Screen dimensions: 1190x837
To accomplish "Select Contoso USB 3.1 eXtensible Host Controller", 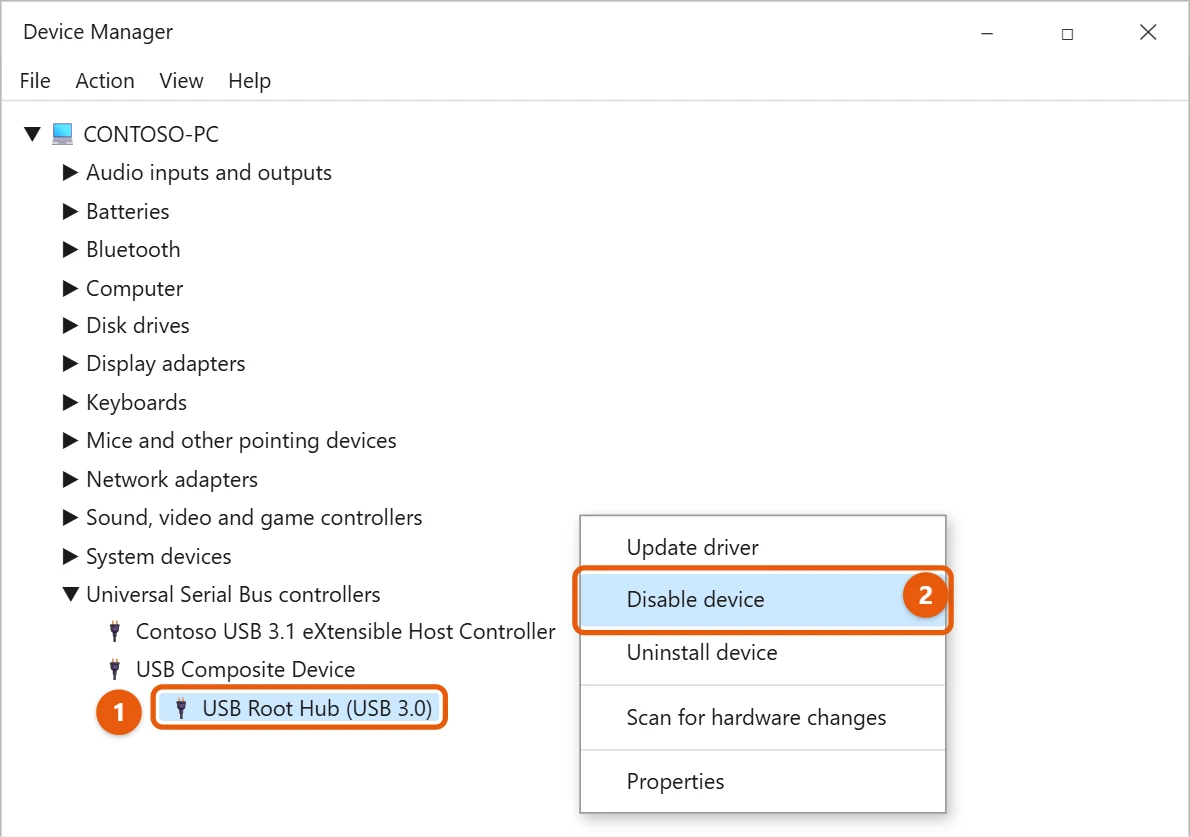I will (345, 631).
